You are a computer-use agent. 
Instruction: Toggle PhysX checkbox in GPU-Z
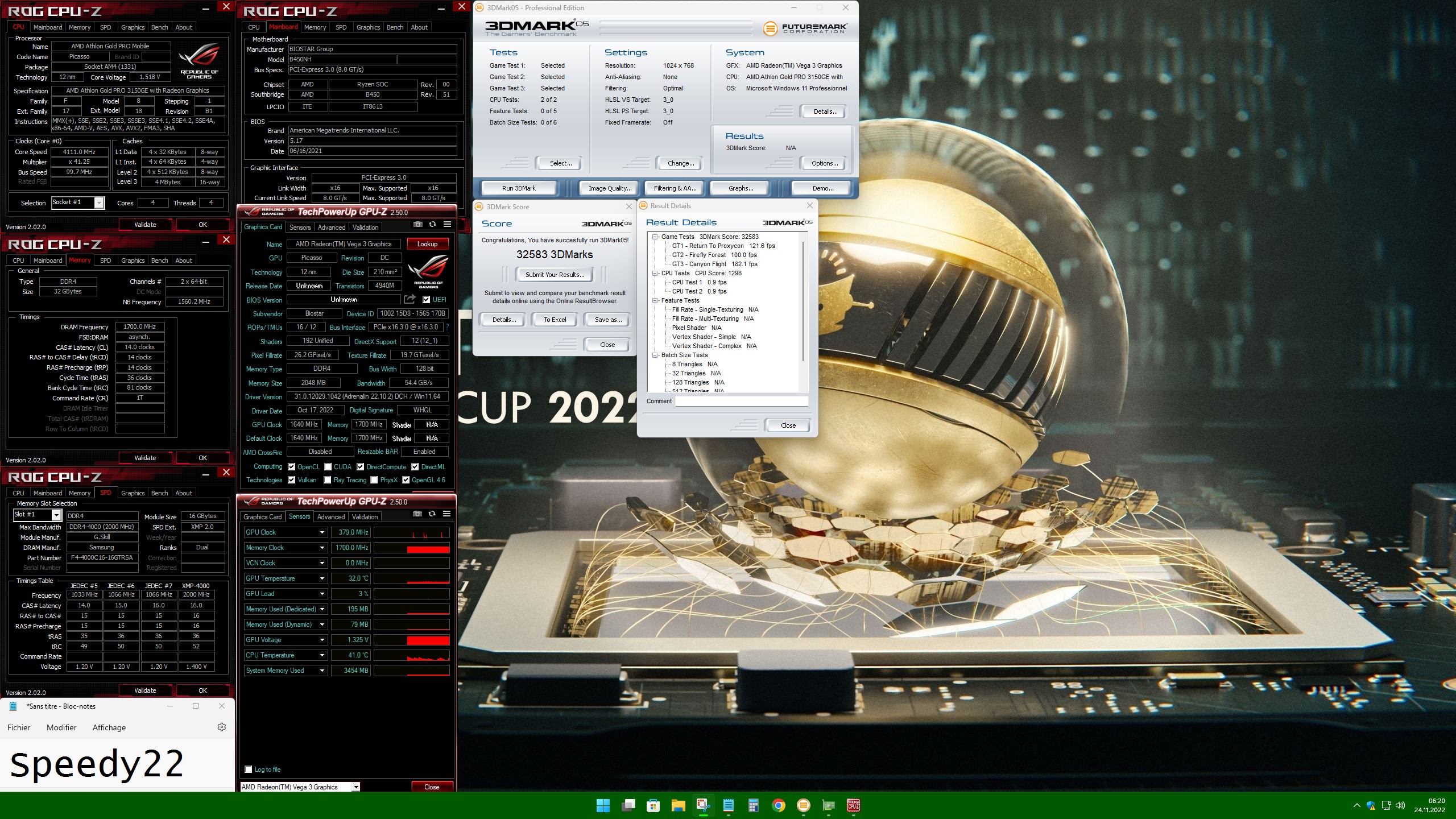click(374, 480)
